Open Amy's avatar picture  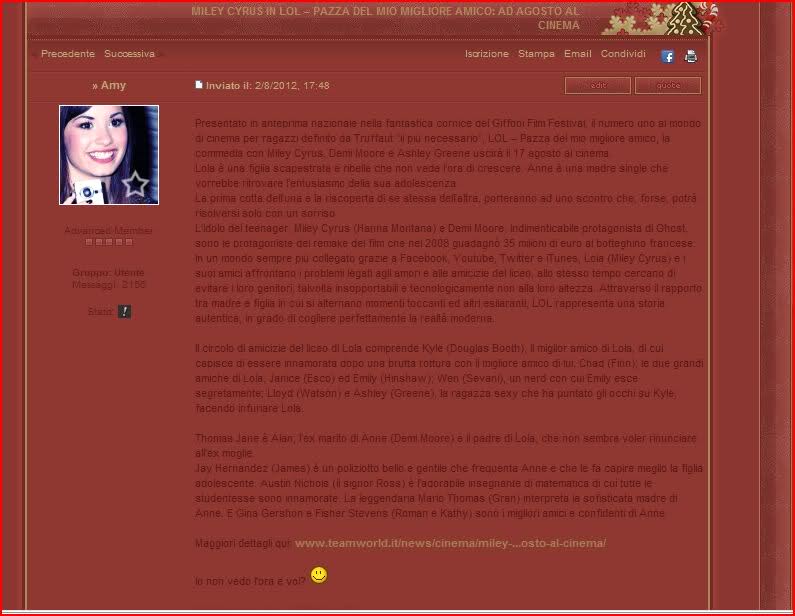109,155
